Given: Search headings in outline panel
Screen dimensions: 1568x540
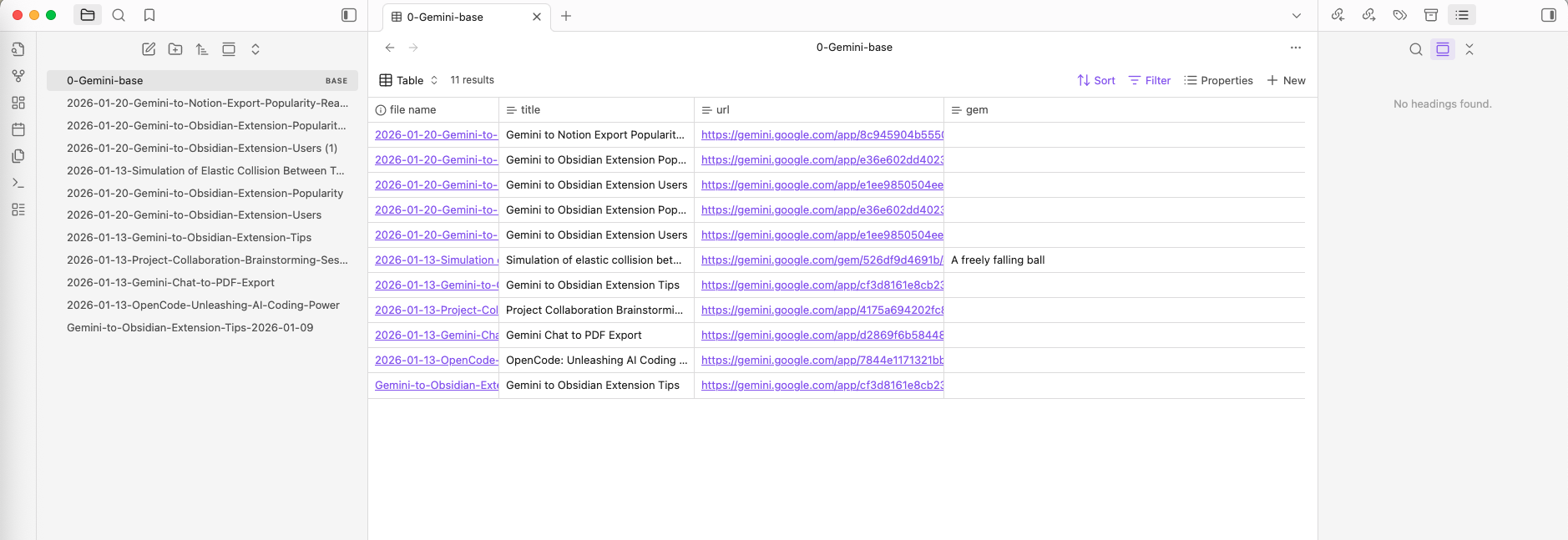Looking at the screenshot, I should pos(1416,49).
